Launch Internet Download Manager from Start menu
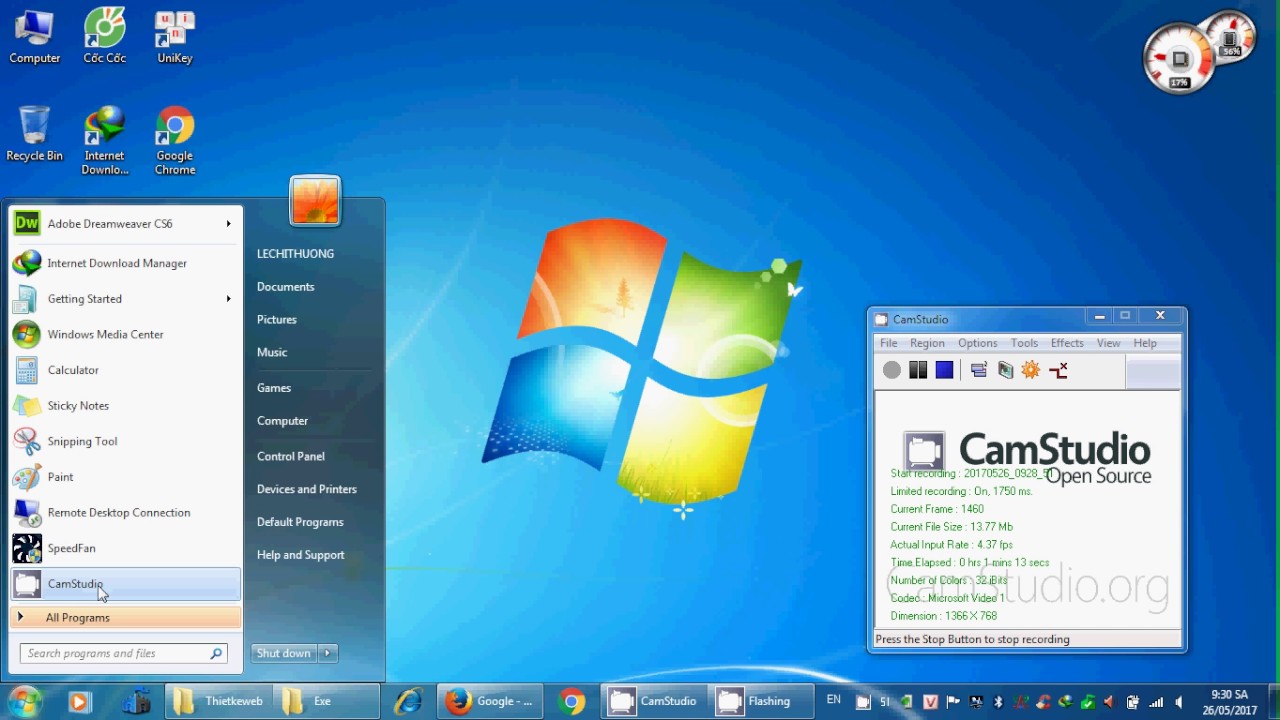This screenshot has height=720, width=1280. tap(125, 263)
